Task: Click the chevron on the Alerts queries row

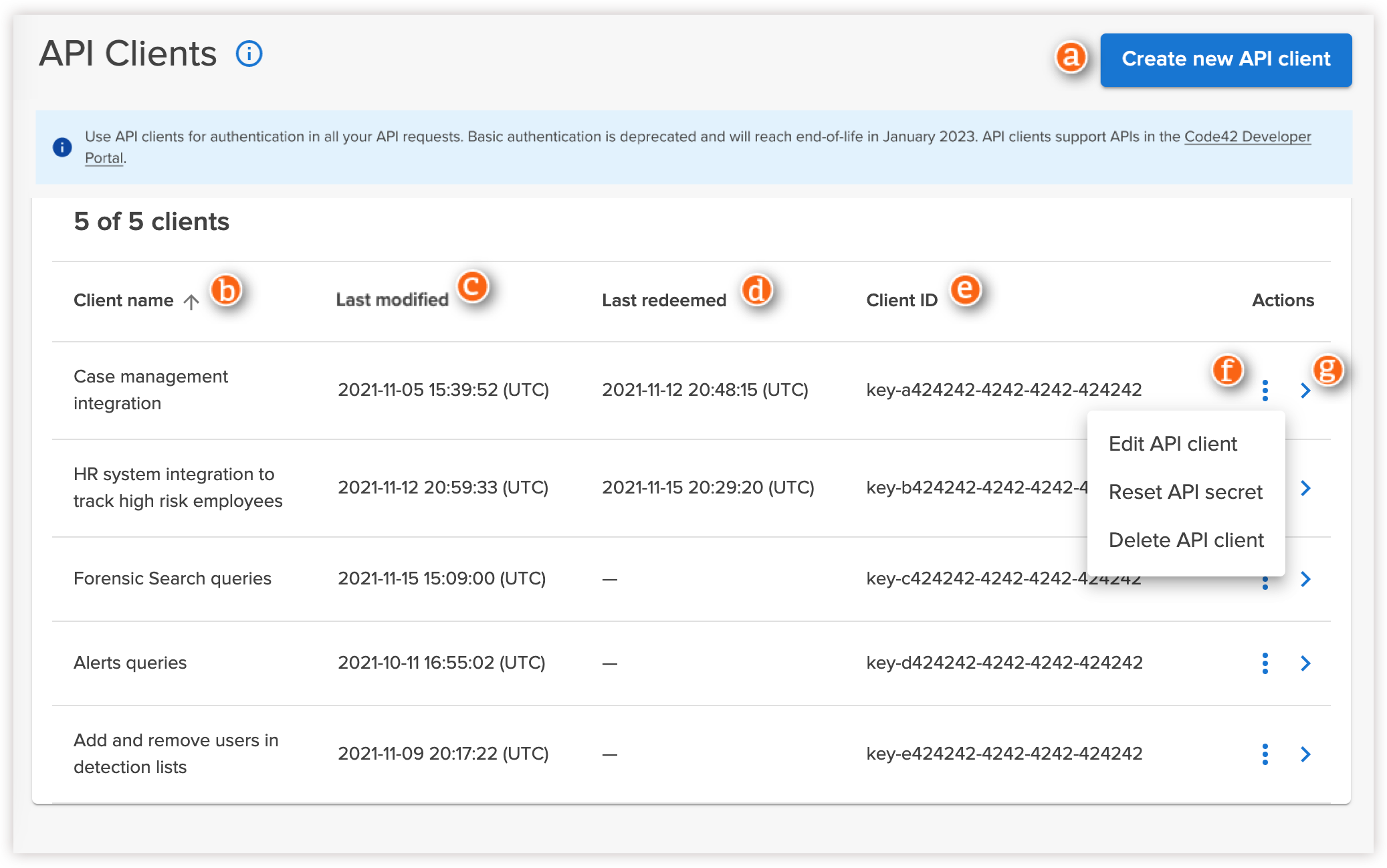Action: 1306,663
